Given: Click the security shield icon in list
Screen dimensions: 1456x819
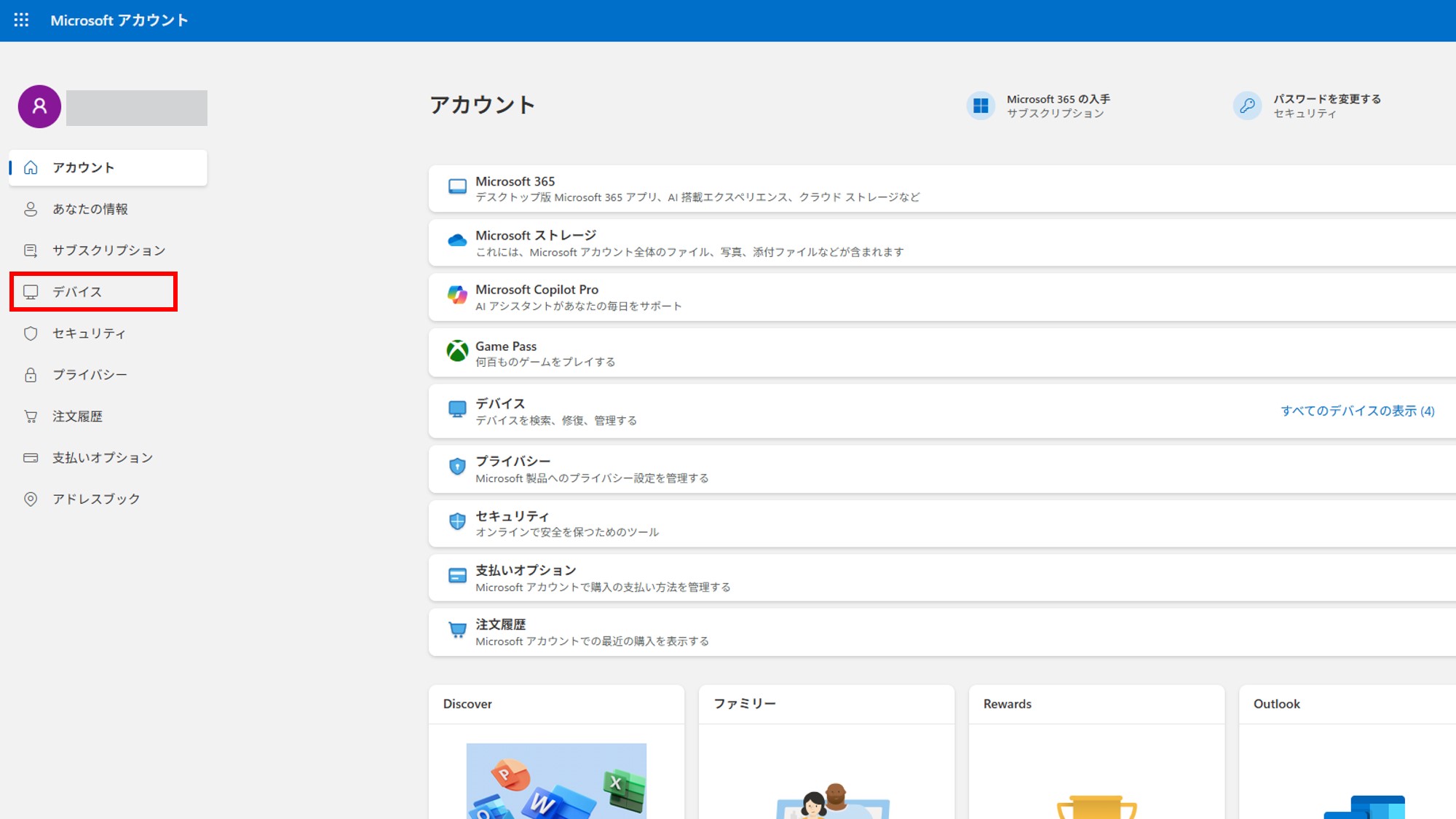Looking at the screenshot, I should [x=457, y=521].
